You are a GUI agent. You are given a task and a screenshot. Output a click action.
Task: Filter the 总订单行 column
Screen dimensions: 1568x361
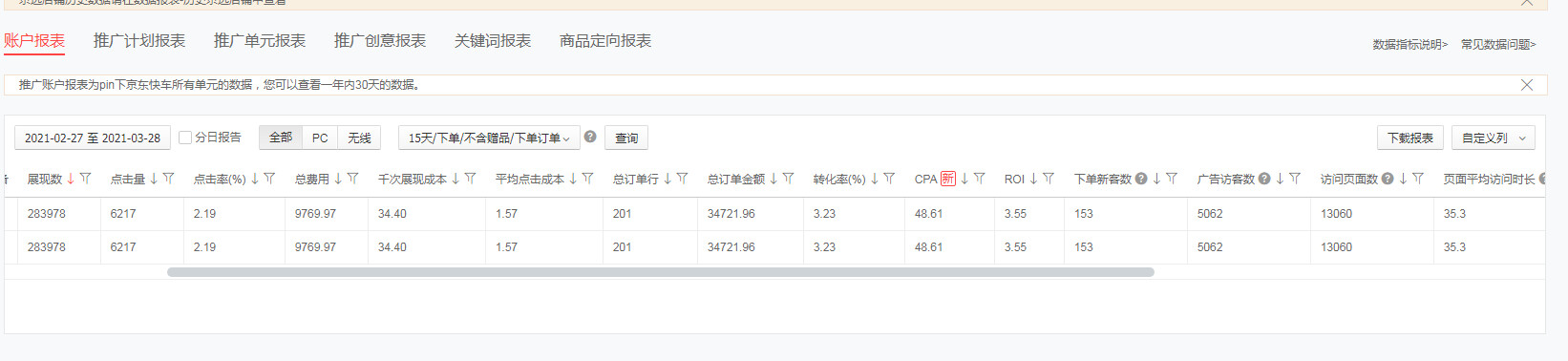click(x=683, y=179)
